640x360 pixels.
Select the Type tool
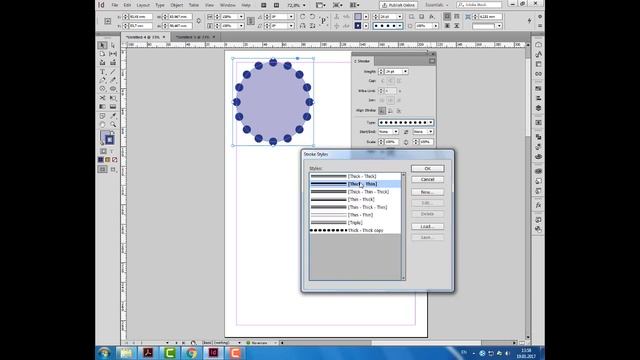pyautogui.click(x=102, y=72)
